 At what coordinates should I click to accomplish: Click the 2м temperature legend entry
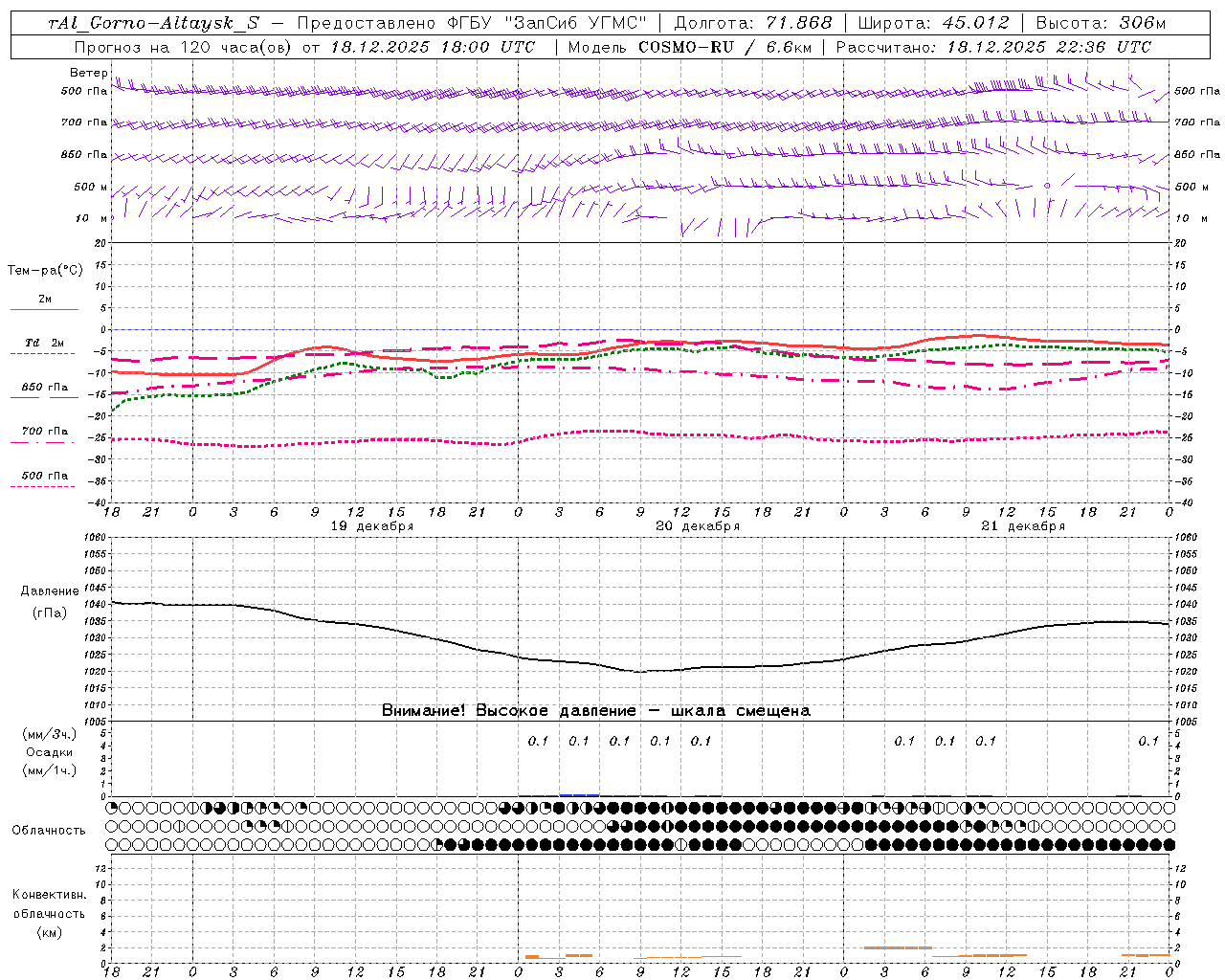pos(45,299)
